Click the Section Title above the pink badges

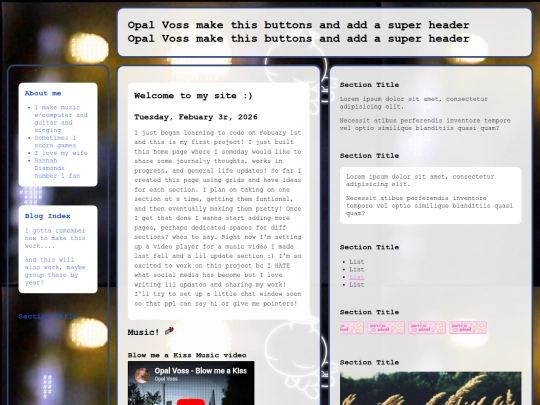[x=369, y=312]
